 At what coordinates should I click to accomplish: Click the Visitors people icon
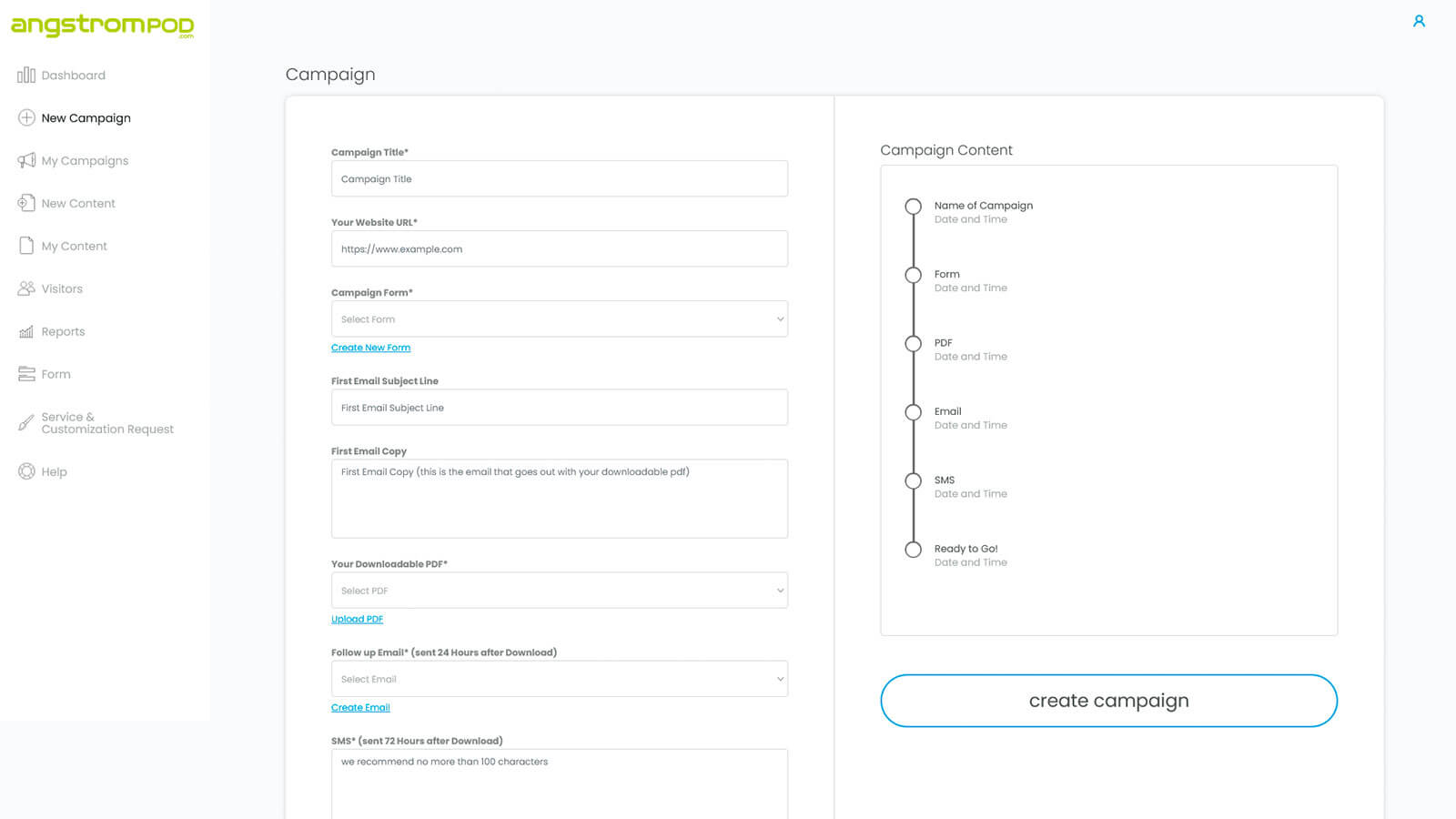pos(26,288)
